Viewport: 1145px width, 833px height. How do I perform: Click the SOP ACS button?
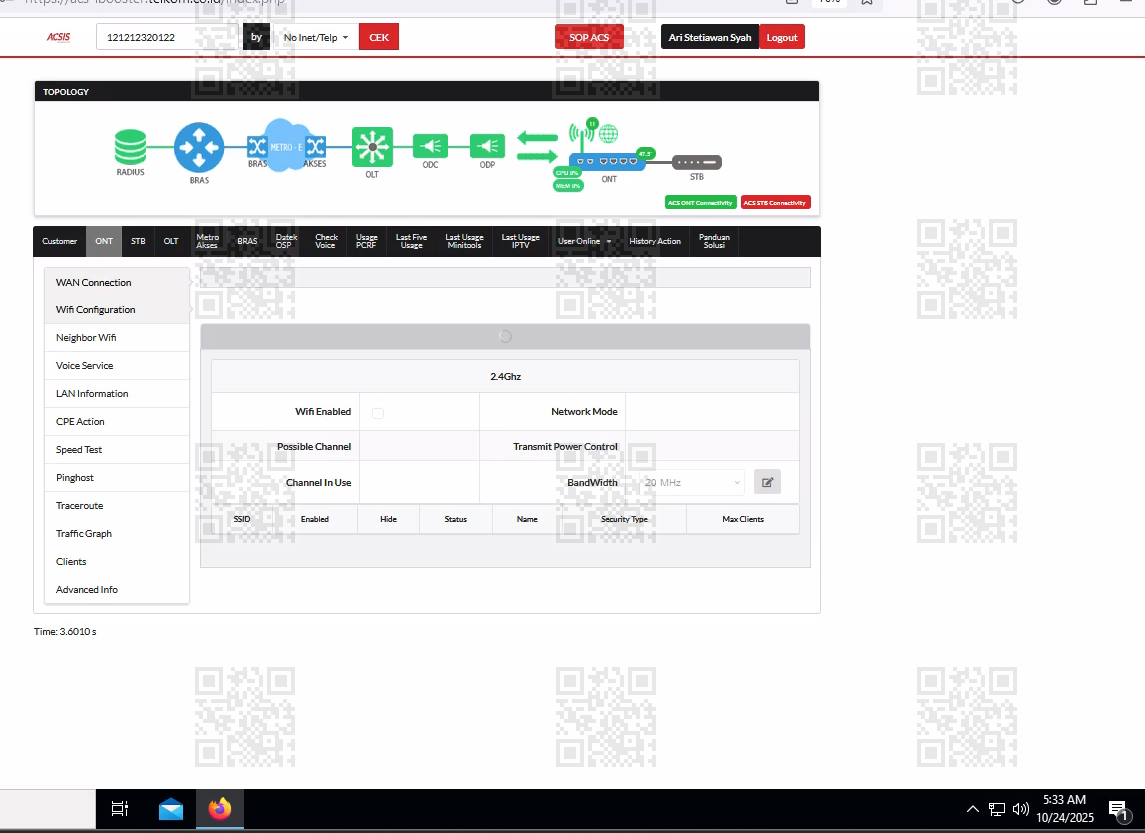tap(589, 37)
